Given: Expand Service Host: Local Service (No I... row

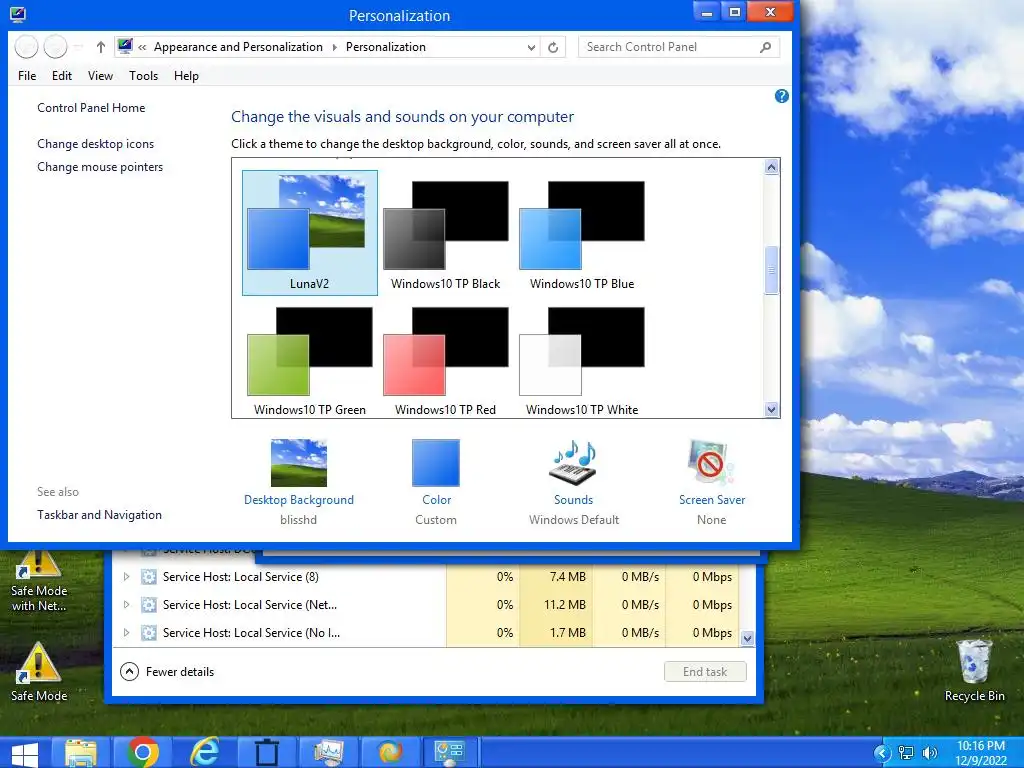Looking at the screenshot, I should point(126,633).
